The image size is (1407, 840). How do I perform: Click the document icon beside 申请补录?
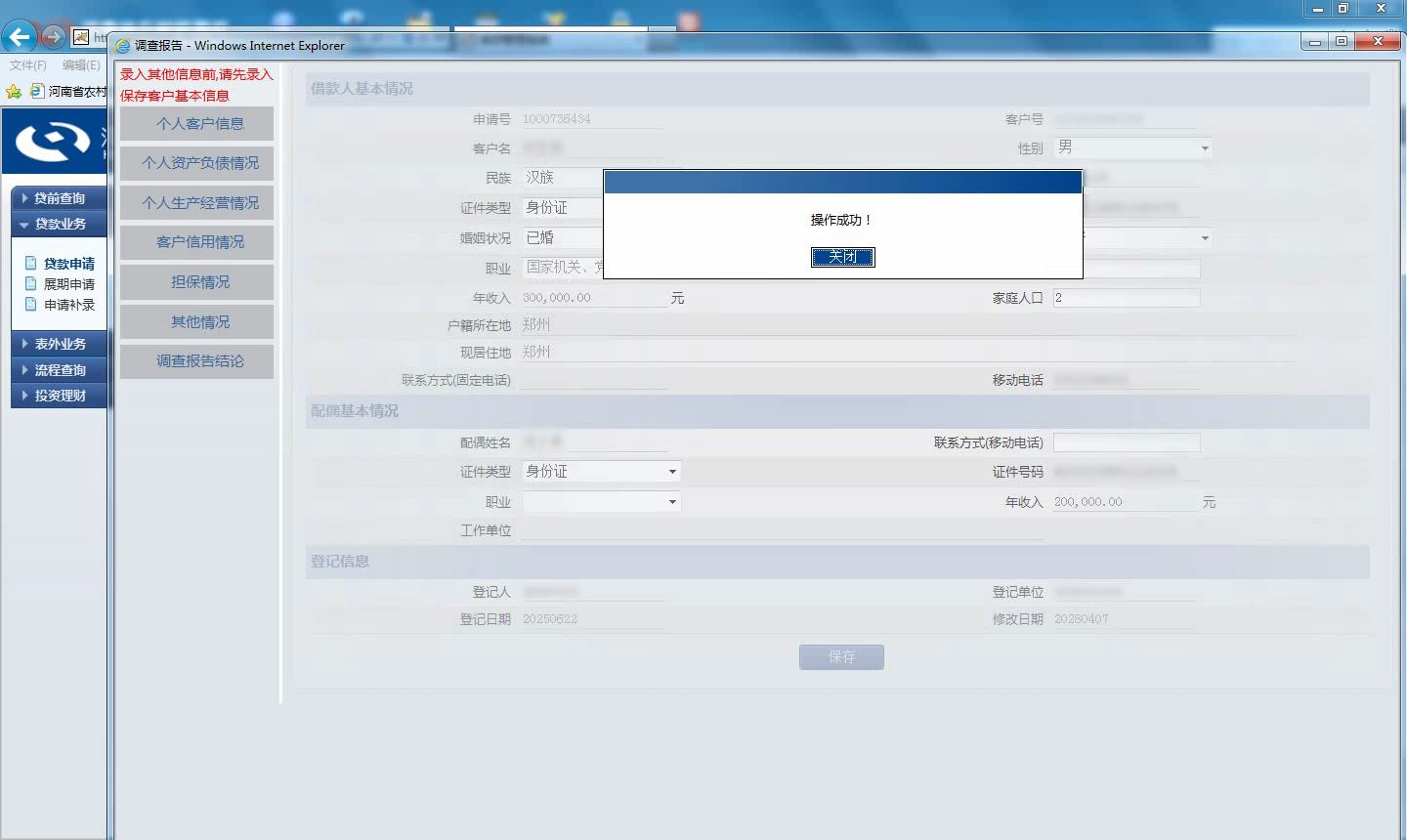pos(30,304)
